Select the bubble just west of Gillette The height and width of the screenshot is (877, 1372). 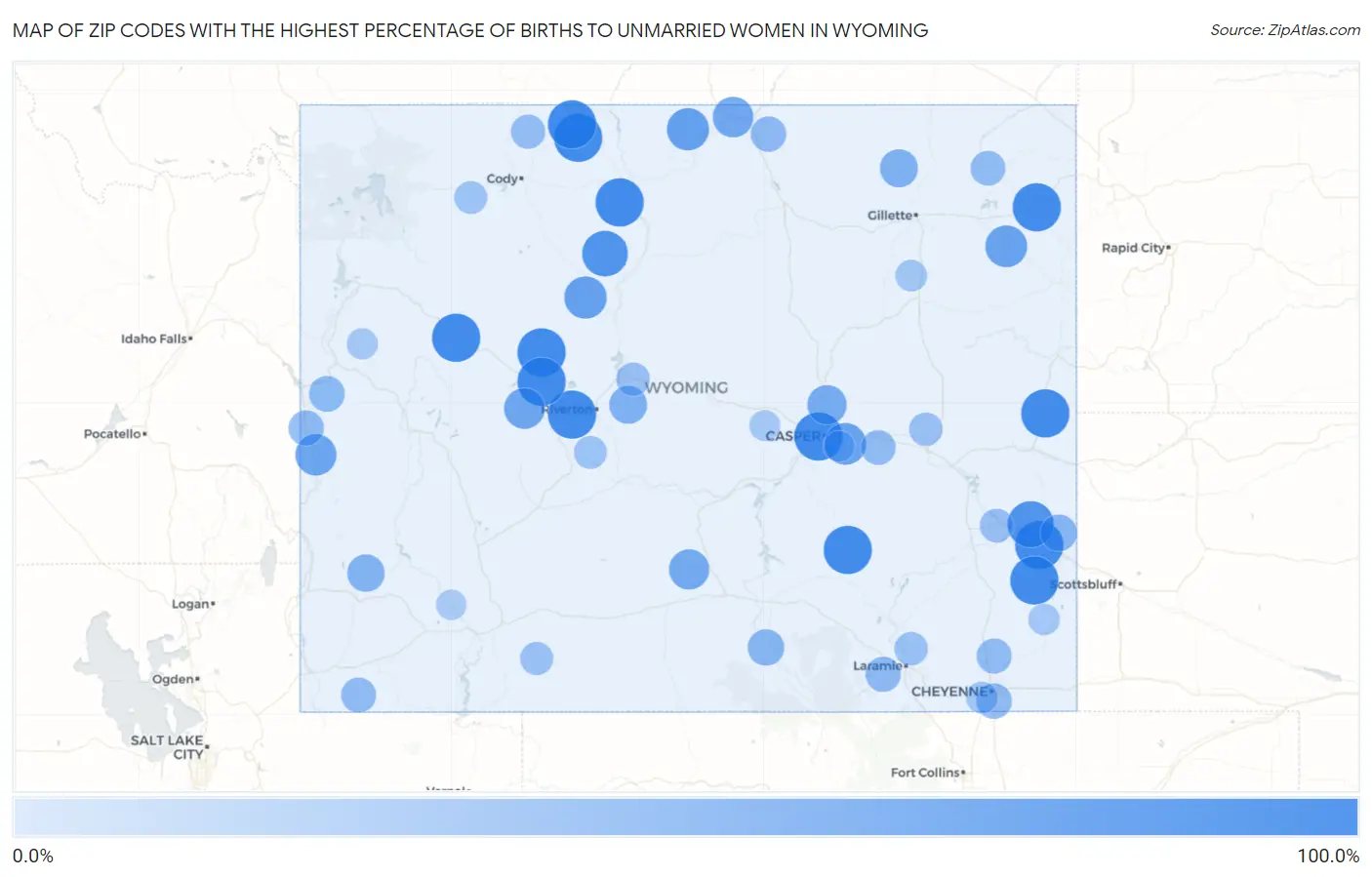pyautogui.click(x=899, y=169)
